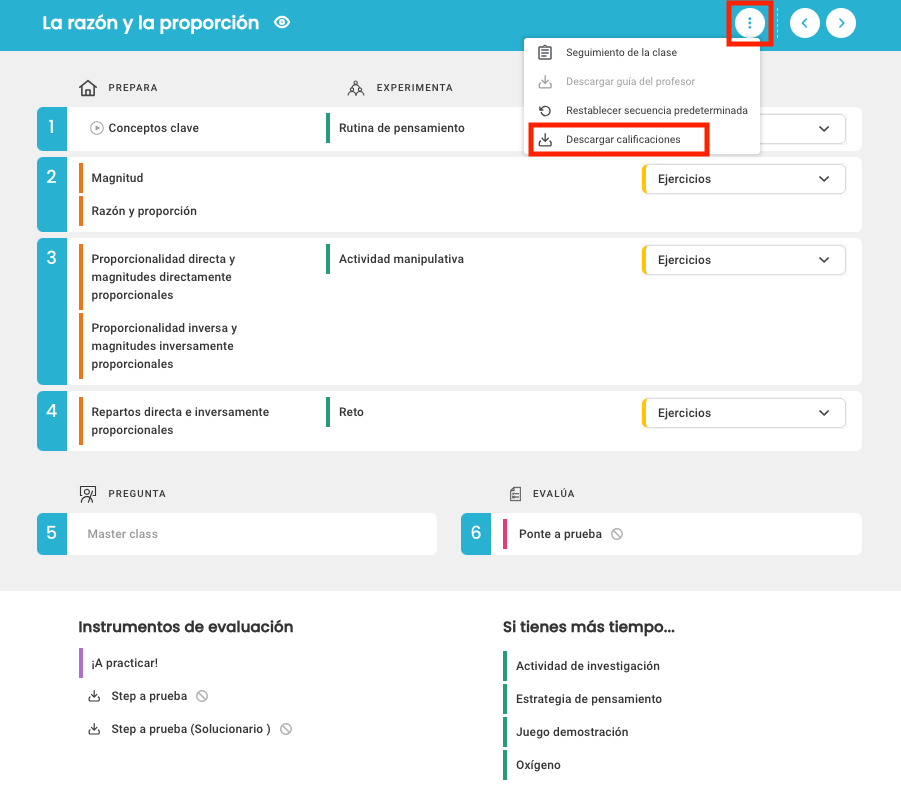The image size is (901, 804).
Task: Open the three-dot options menu
Action: [x=749, y=23]
